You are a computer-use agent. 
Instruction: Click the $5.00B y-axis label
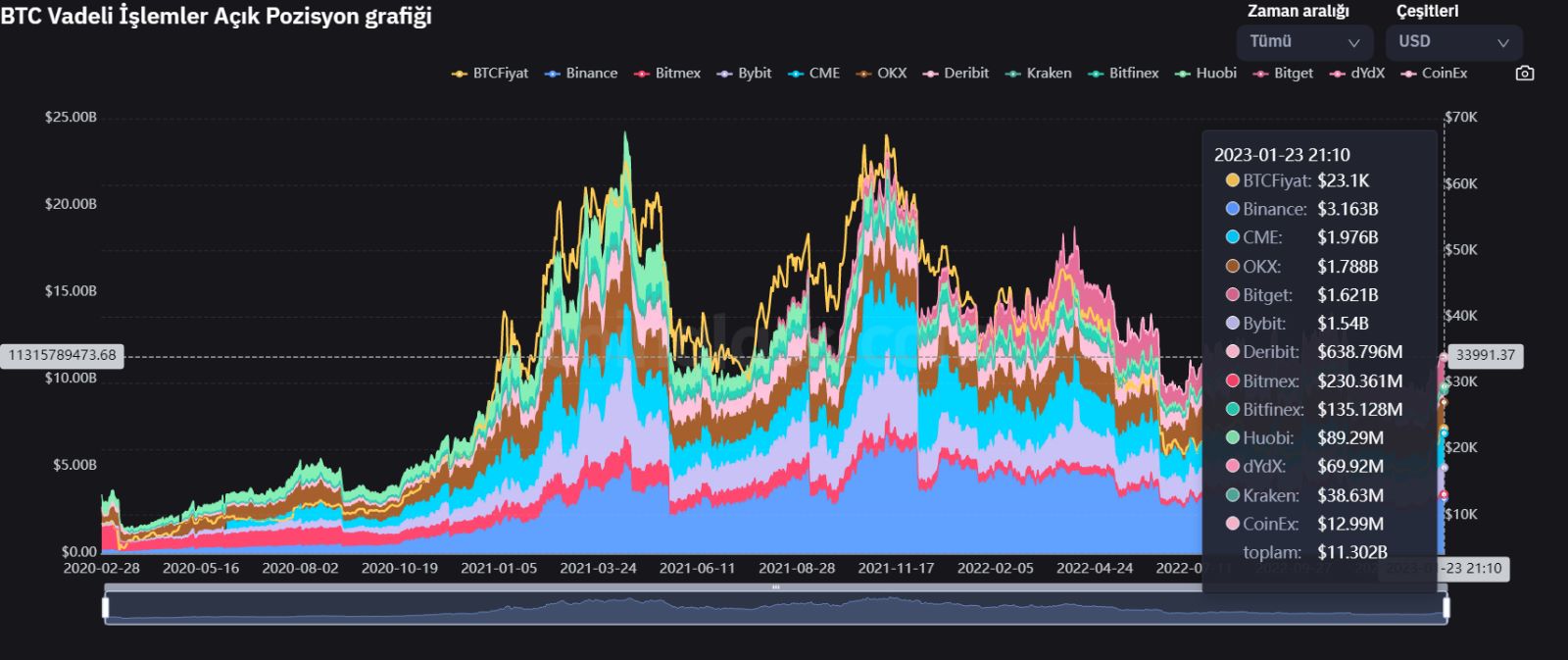coord(74,465)
